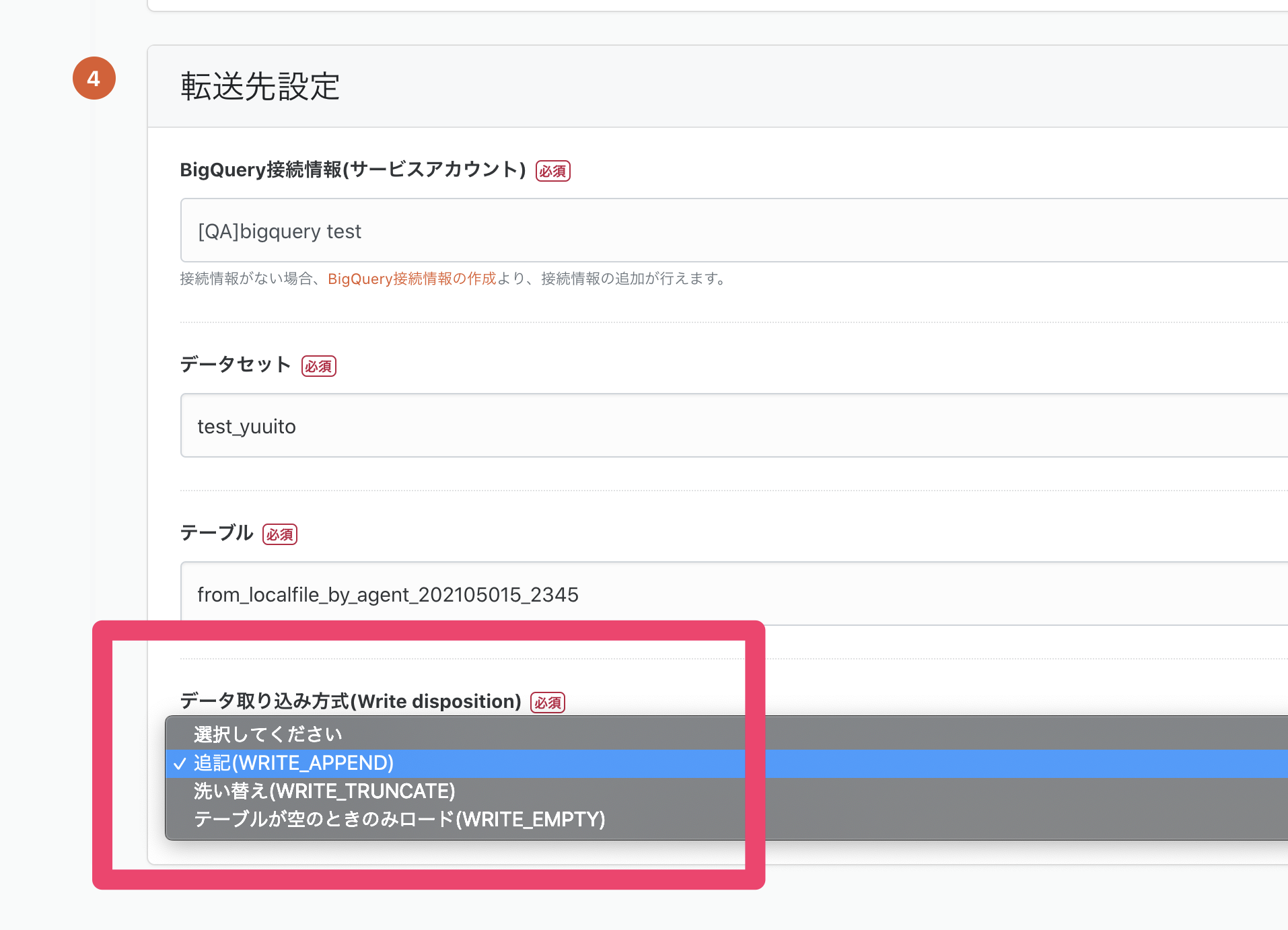
Task: Click the テーブル label text
Action: click(x=217, y=533)
